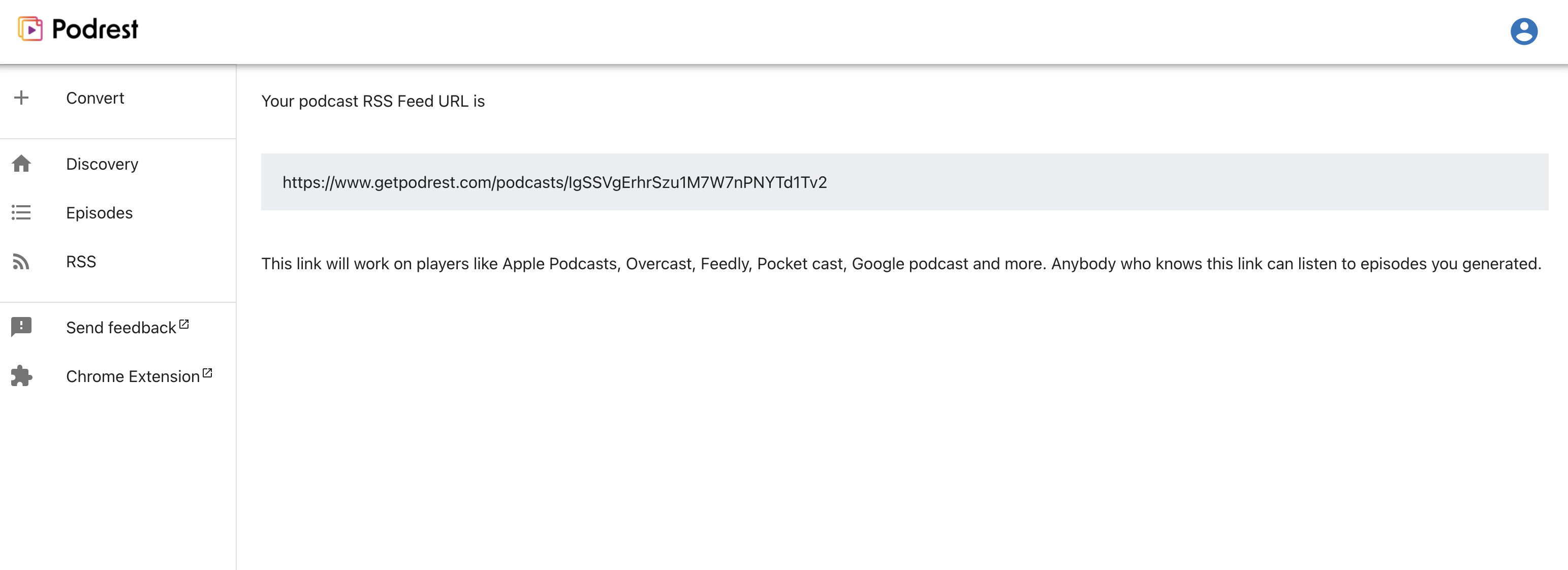
Task: Click the gray RSS URL box background
Action: (1187, 182)
